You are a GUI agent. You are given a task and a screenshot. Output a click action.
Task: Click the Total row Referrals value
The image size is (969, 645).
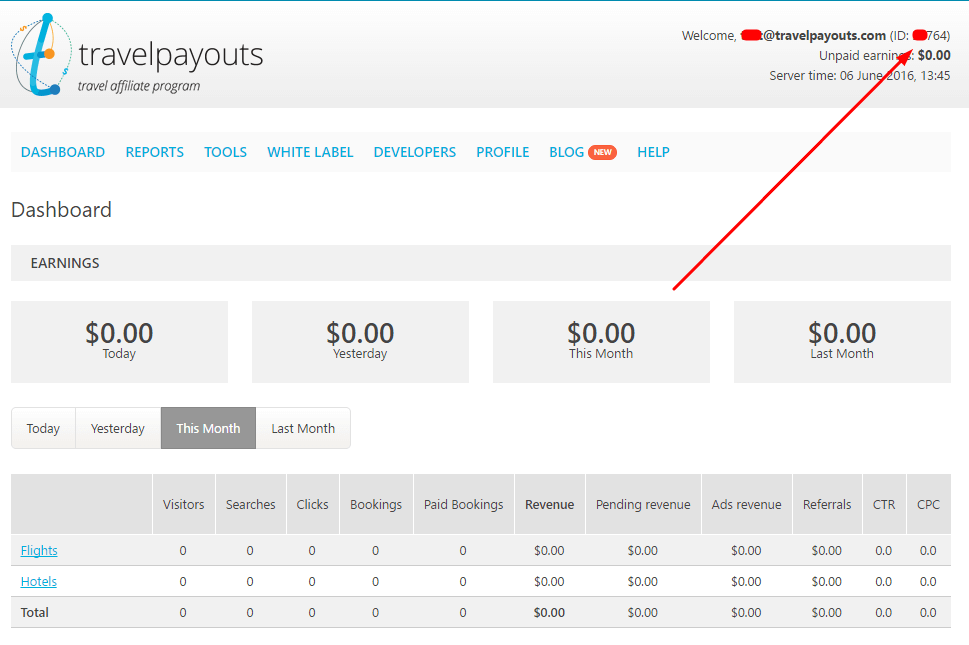[826, 612]
